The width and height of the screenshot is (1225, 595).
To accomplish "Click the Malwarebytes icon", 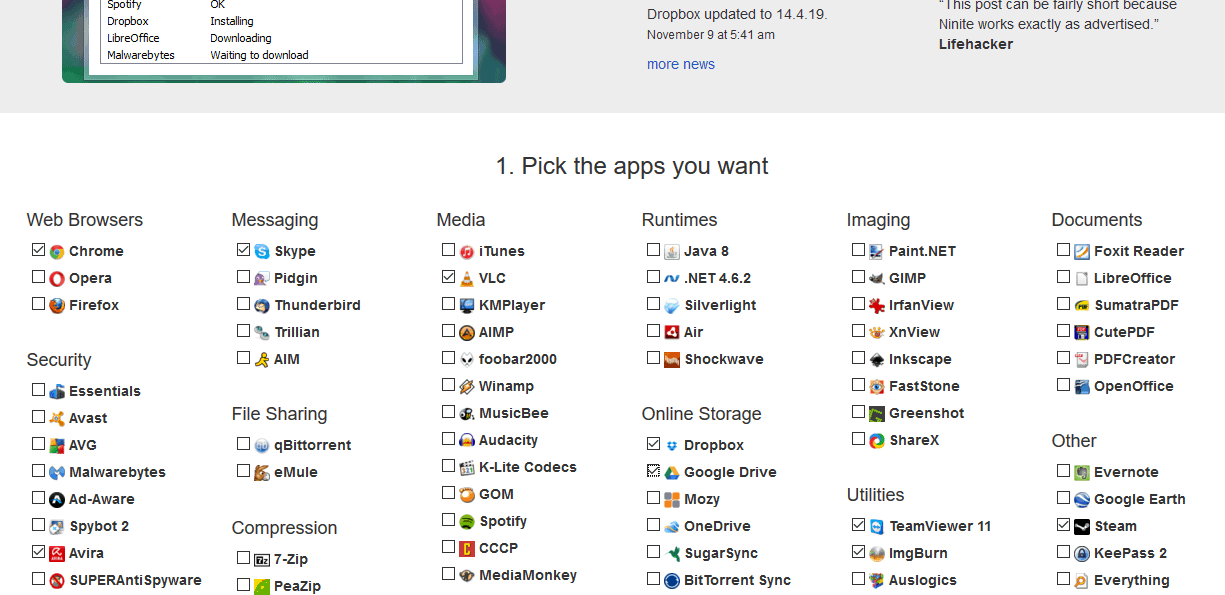I will (57, 473).
